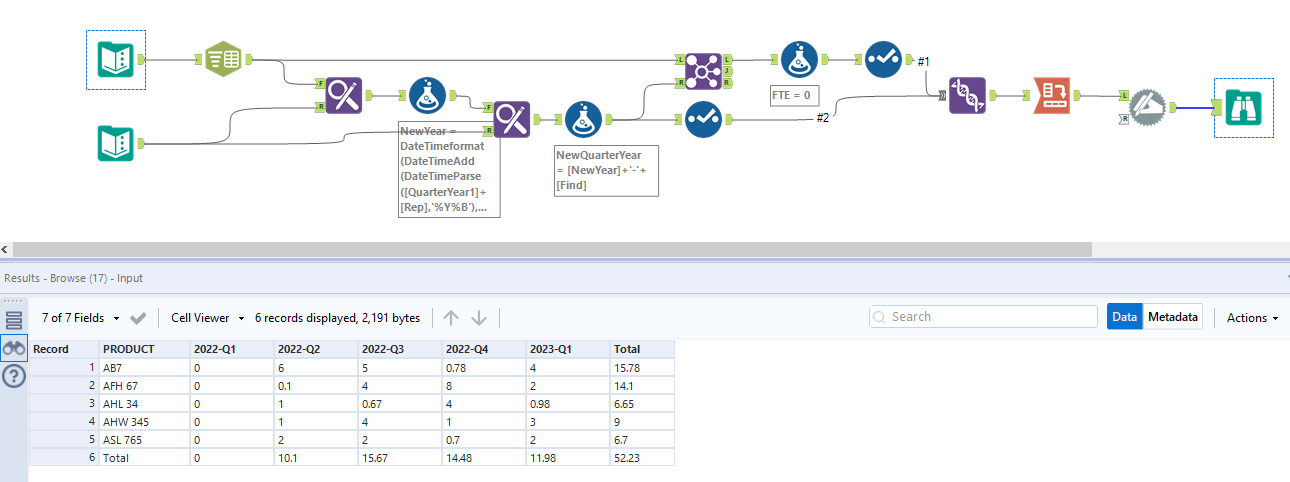Click the results Search field
Image resolution: width=1290 pixels, height=482 pixels.
point(983,317)
